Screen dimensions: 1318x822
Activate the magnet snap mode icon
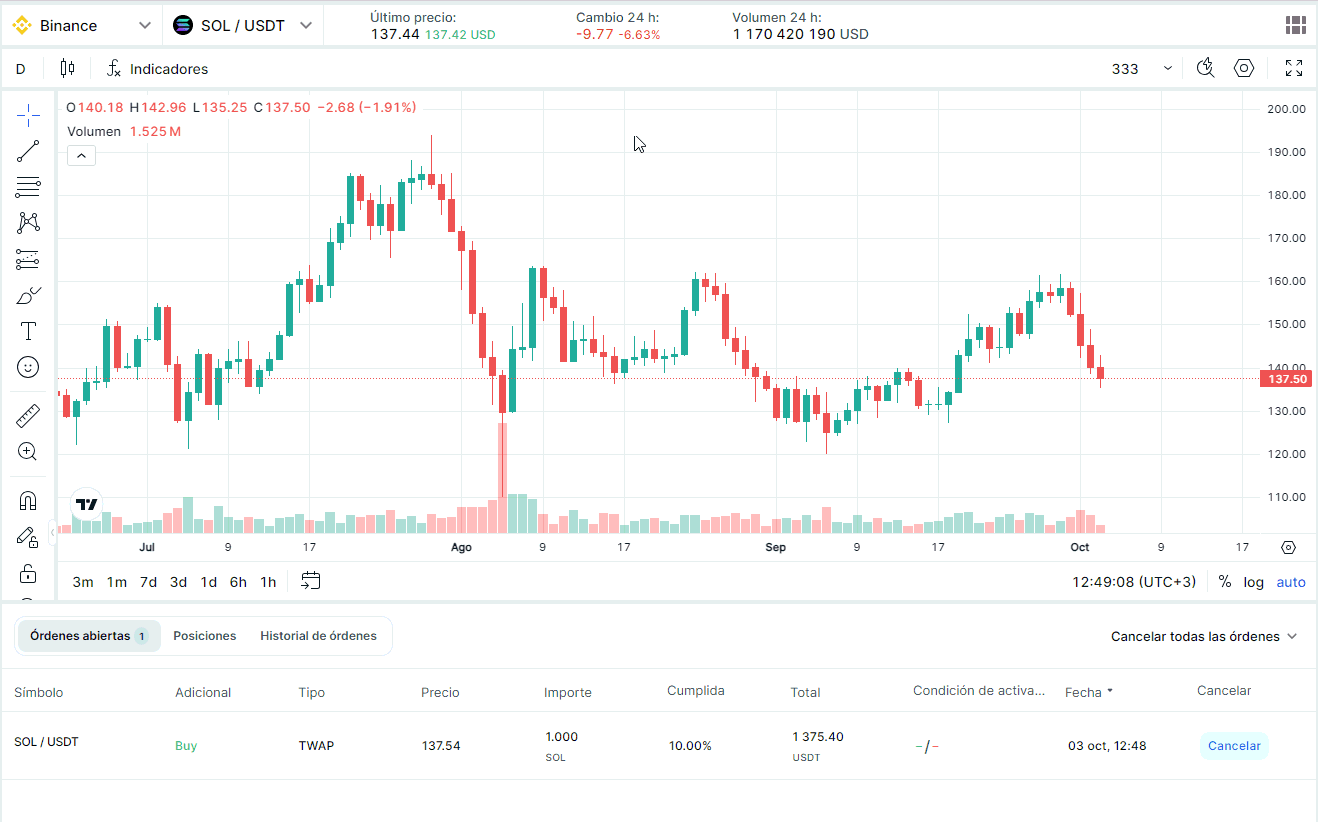click(x=28, y=500)
